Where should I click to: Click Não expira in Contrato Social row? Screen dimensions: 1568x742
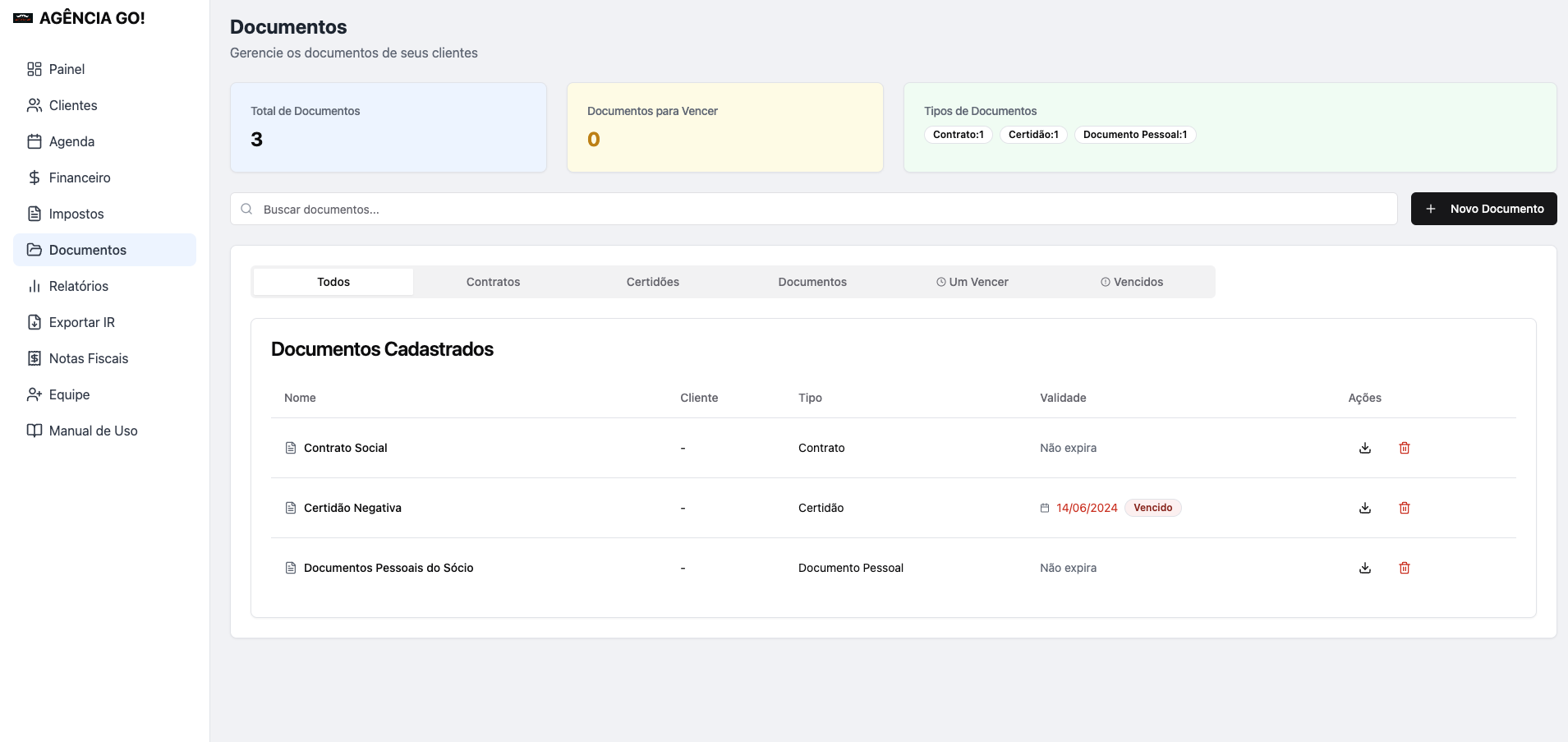[x=1068, y=448]
